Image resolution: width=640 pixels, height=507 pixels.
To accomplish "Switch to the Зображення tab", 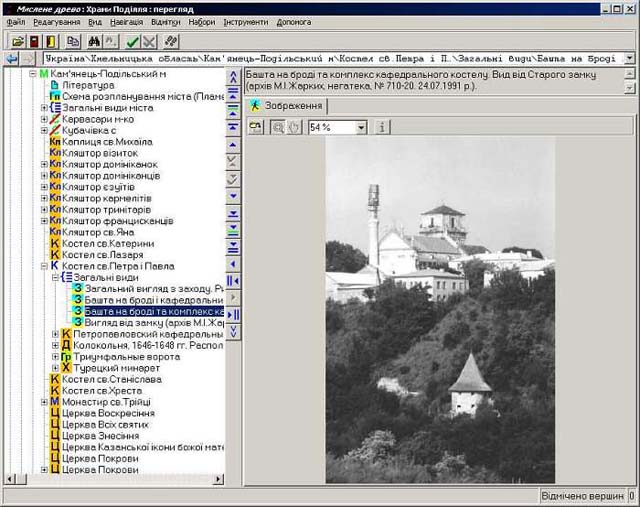I will [287, 105].
